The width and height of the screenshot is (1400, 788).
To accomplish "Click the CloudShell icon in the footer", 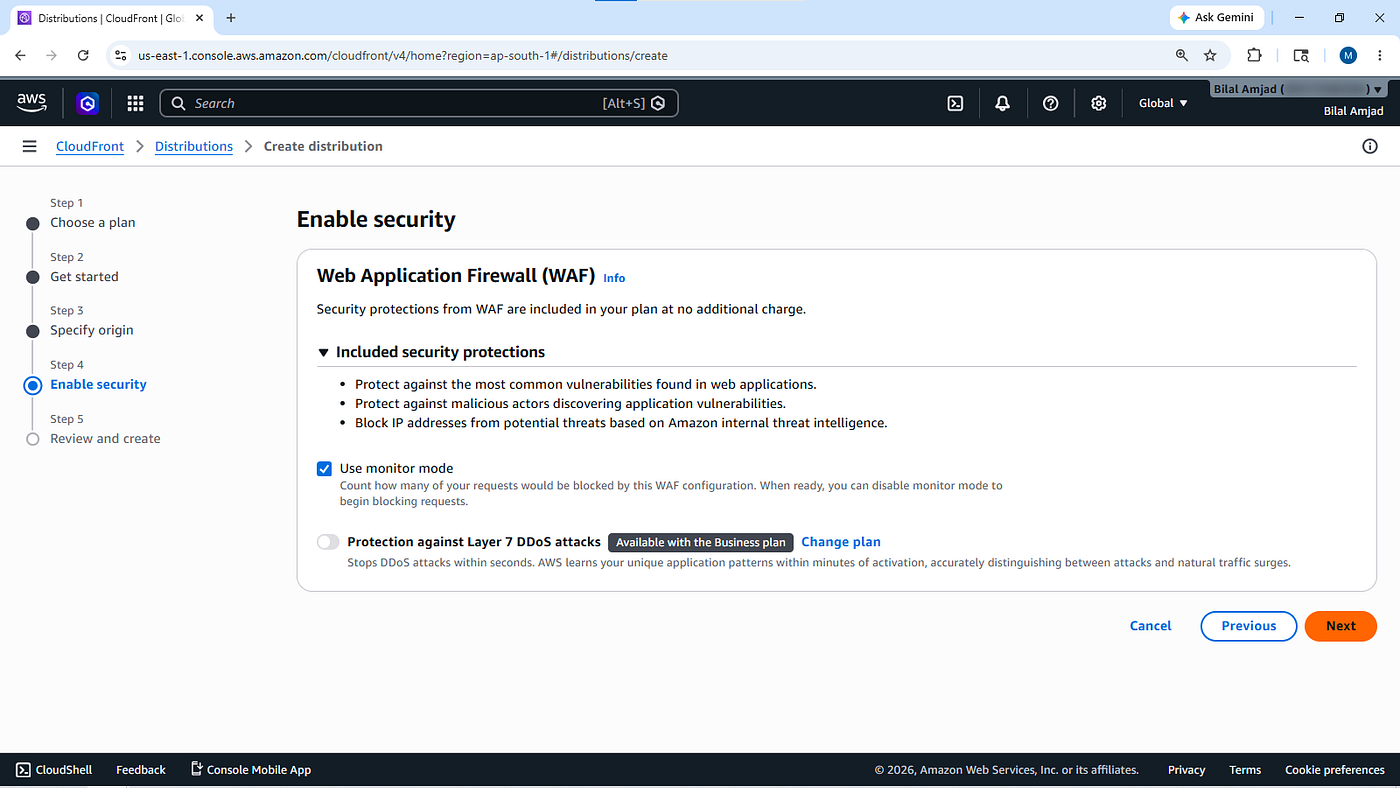I will (x=23, y=770).
